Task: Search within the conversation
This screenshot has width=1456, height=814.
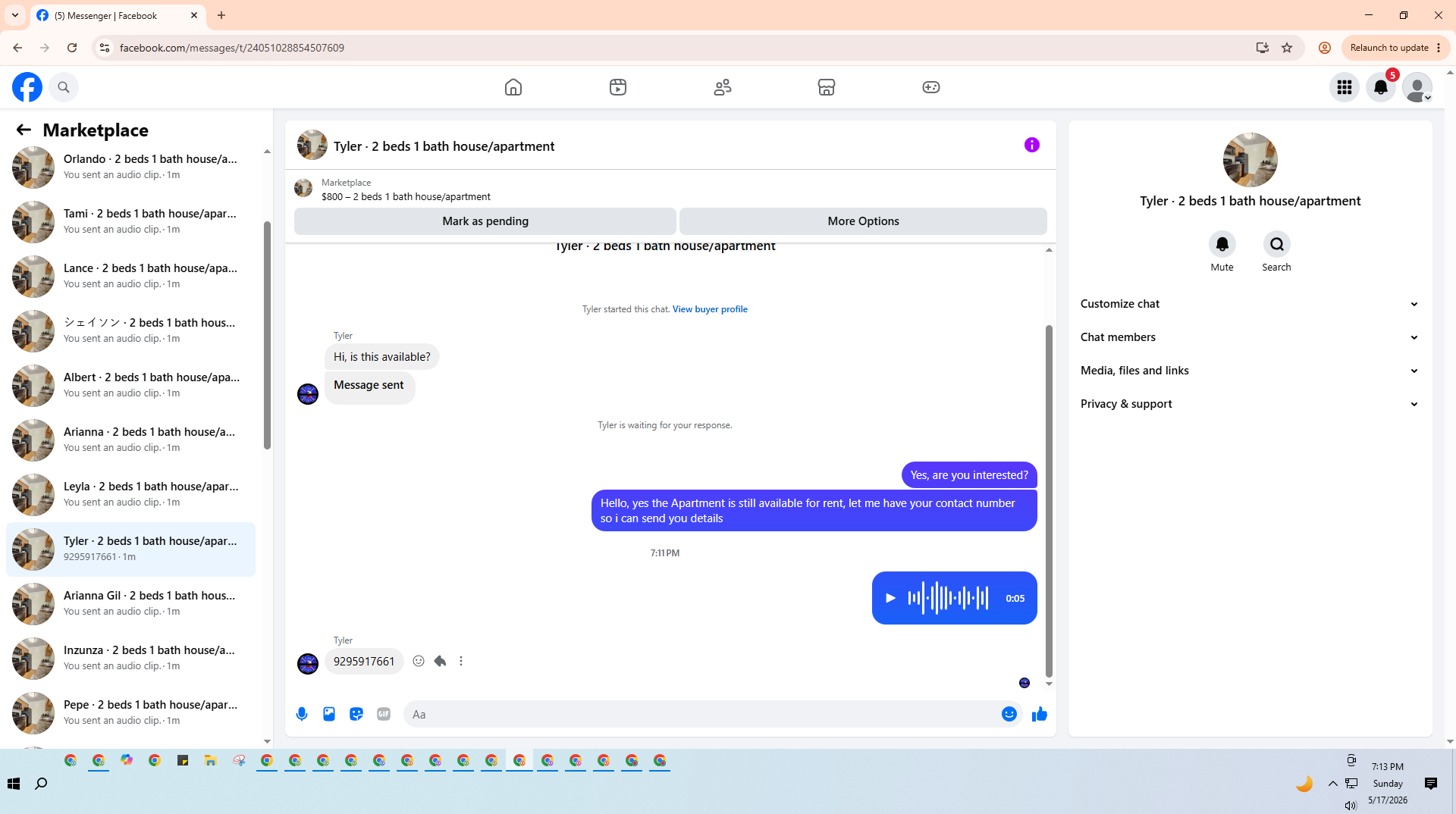Action: click(1277, 244)
